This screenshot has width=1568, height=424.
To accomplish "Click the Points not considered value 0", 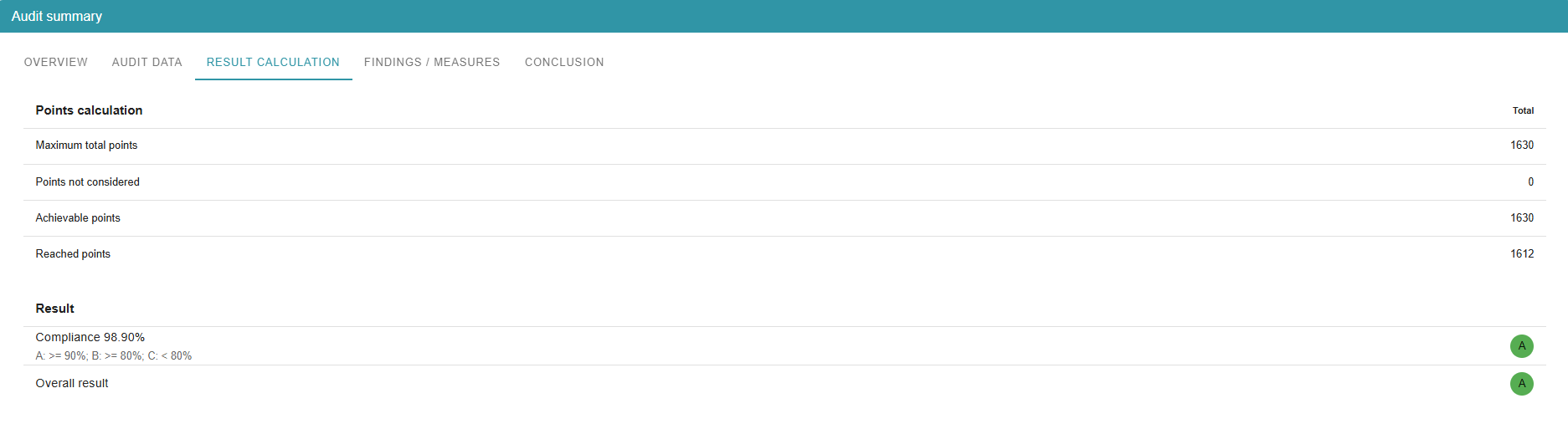I will pyautogui.click(x=1530, y=182).
